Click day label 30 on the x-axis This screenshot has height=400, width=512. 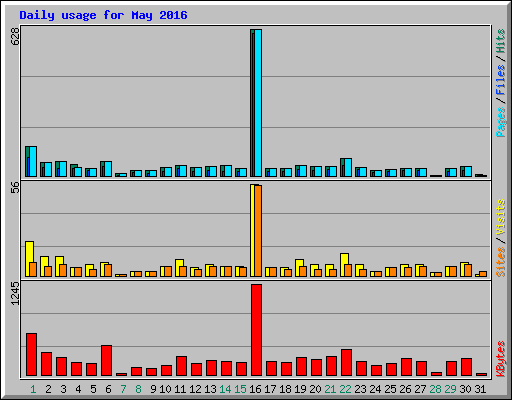click(x=465, y=389)
